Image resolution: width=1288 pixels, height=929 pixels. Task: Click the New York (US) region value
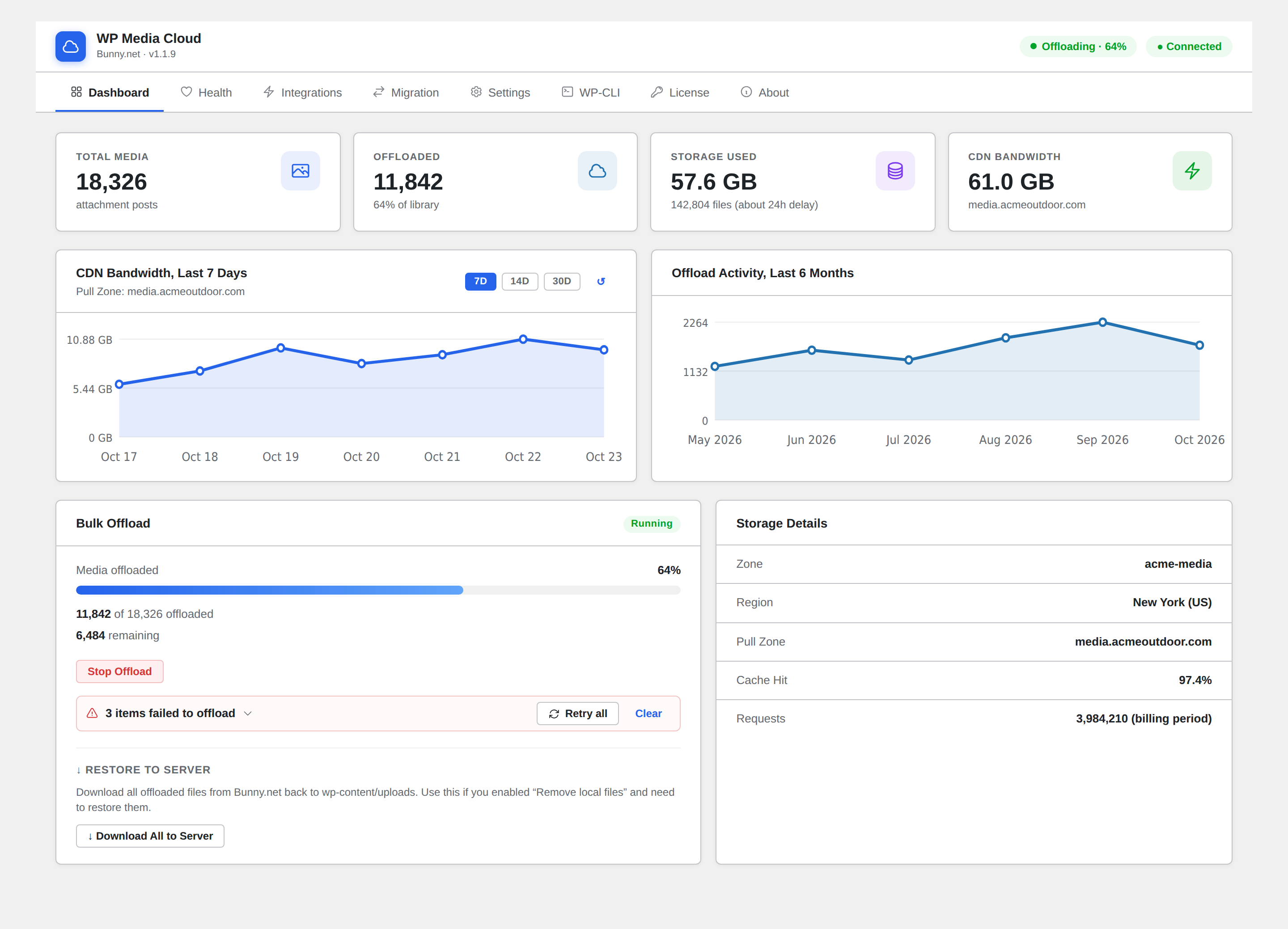pos(1172,603)
